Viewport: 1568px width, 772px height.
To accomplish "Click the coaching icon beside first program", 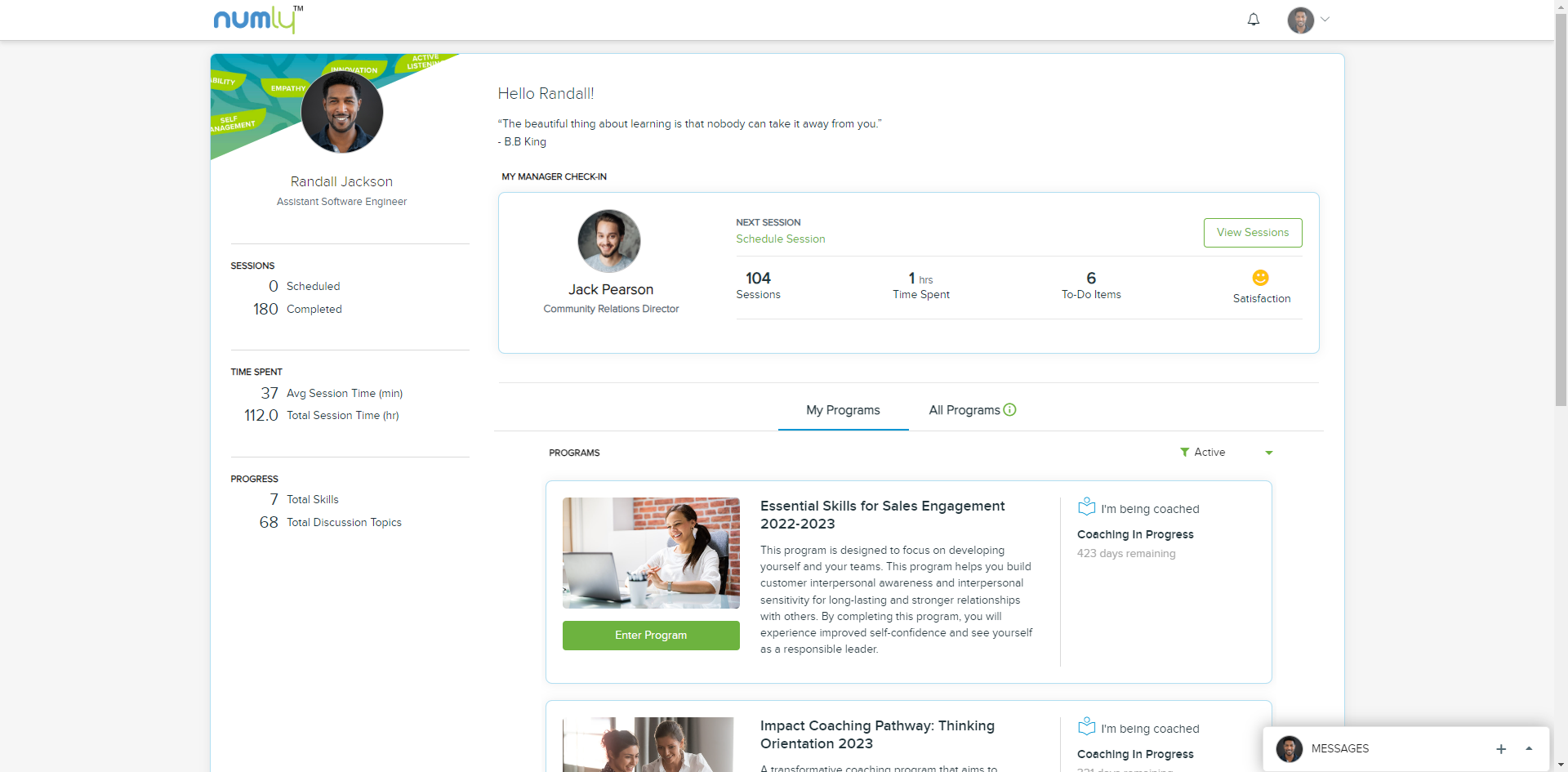I will [1086, 507].
